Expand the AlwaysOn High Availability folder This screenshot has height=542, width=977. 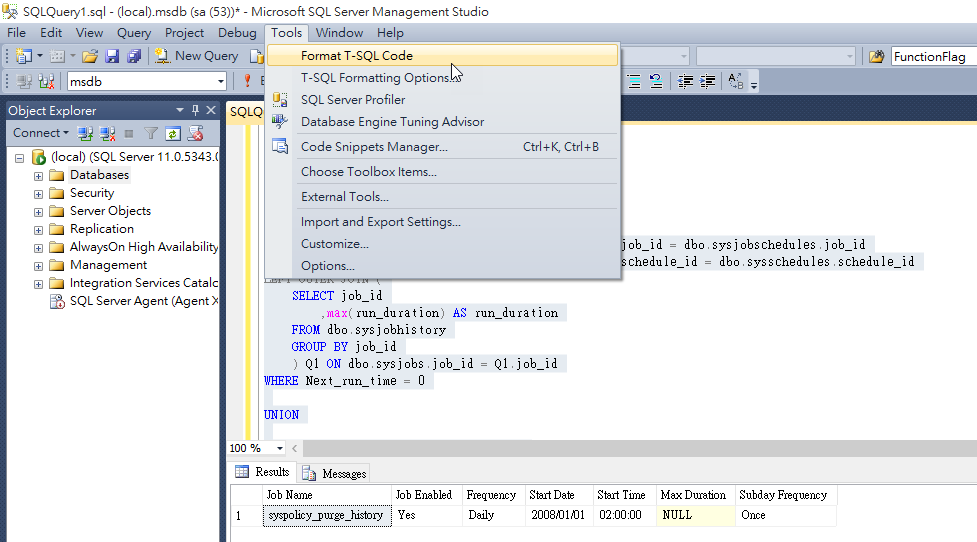click(38, 249)
